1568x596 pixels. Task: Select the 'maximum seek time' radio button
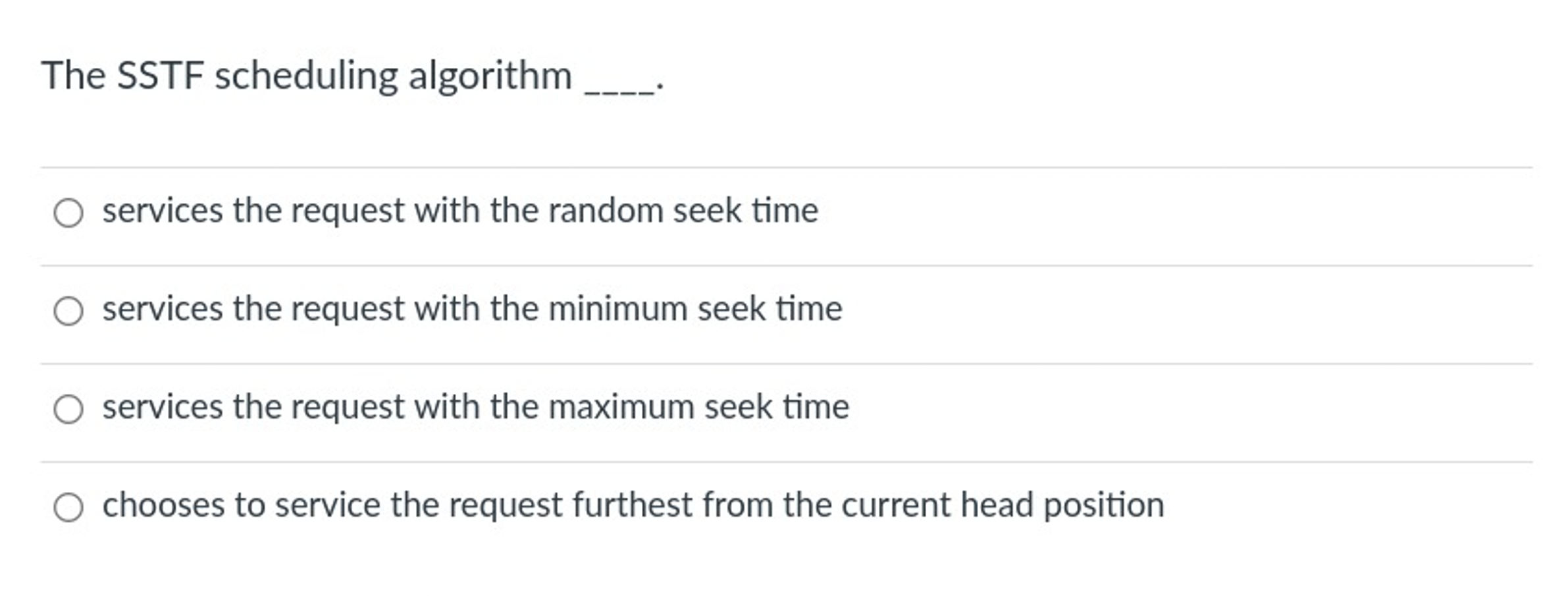click(70, 408)
